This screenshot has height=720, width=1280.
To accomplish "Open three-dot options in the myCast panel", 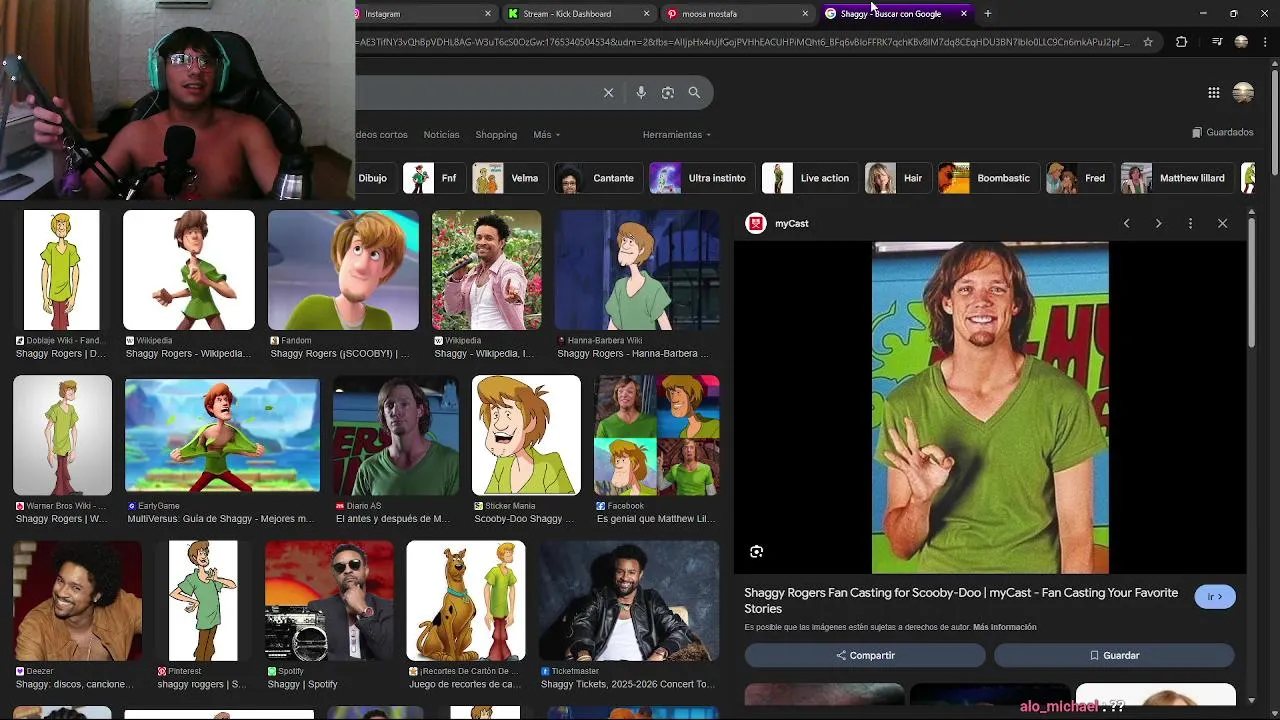I will pos(1190,223).
